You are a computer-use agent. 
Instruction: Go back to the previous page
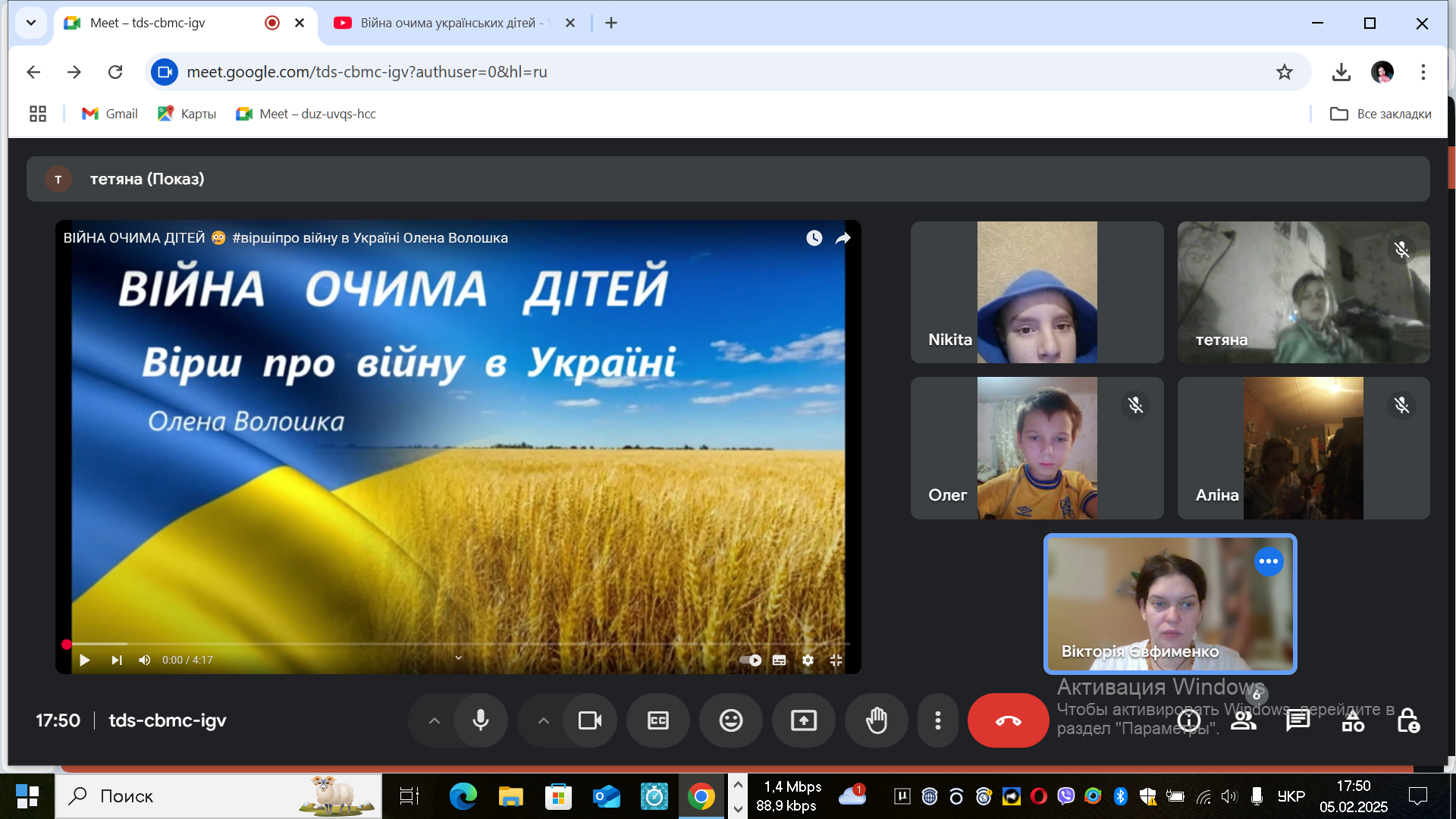pyautogui.click(x=33, y=72)
